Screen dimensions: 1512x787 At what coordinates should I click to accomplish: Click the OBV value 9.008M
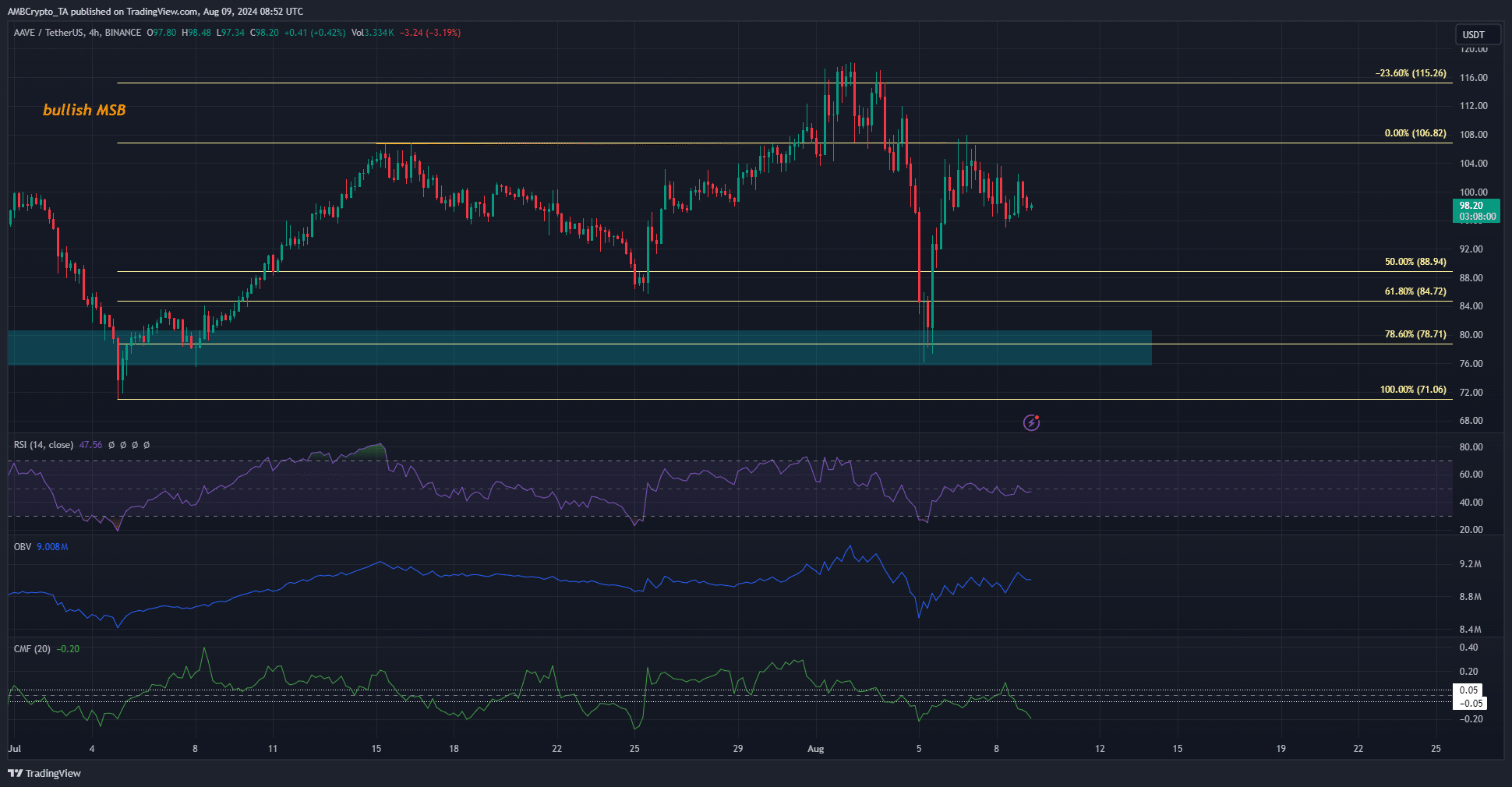52,547
